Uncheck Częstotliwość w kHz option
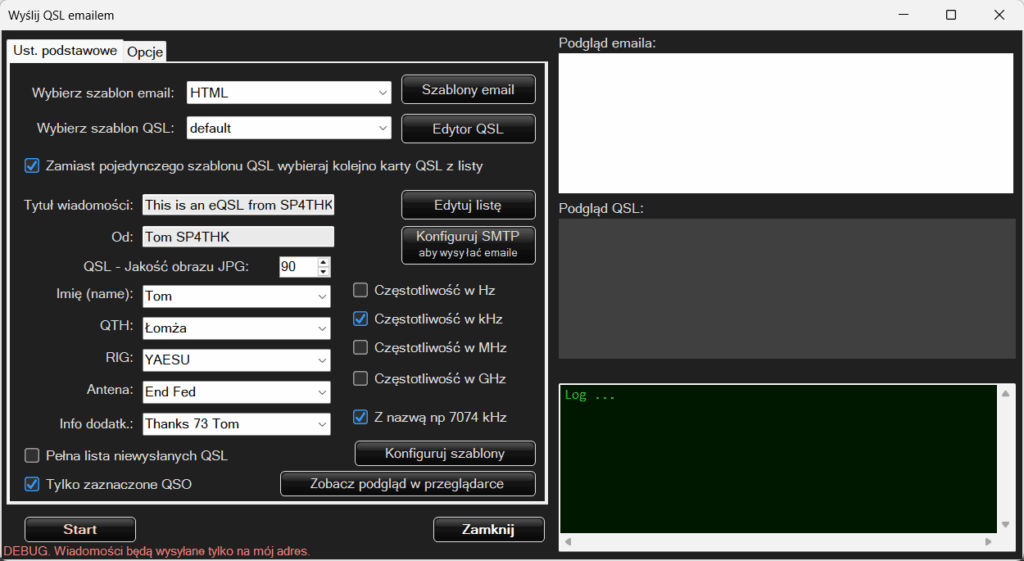Viewport: 1024px width, 561px height. pyautogui.click(x=361, y=319)
